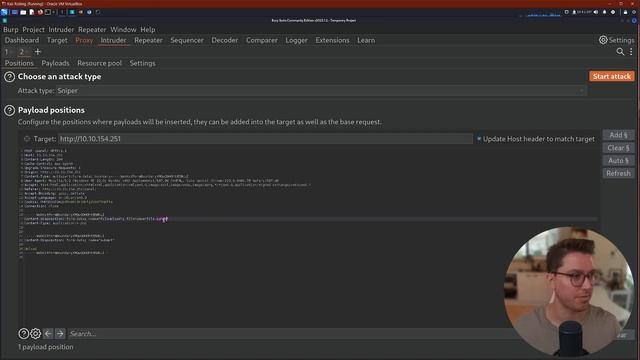Click the search magnifier icon
The height and width of the screenshot is (360, 640).
pyautogui.click(x=620, y=51)
